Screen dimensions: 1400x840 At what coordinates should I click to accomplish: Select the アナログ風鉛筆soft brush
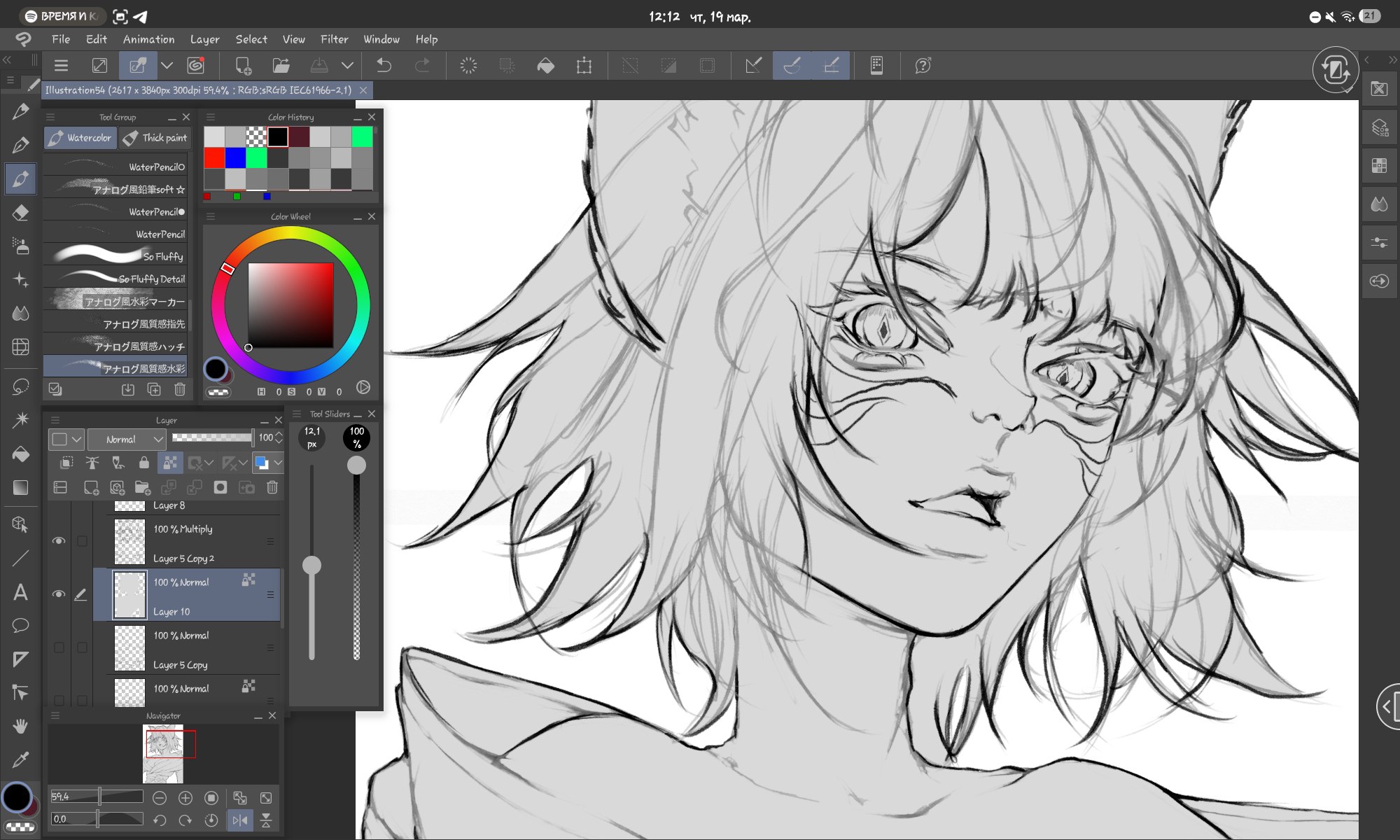click(x=115, y=189)
